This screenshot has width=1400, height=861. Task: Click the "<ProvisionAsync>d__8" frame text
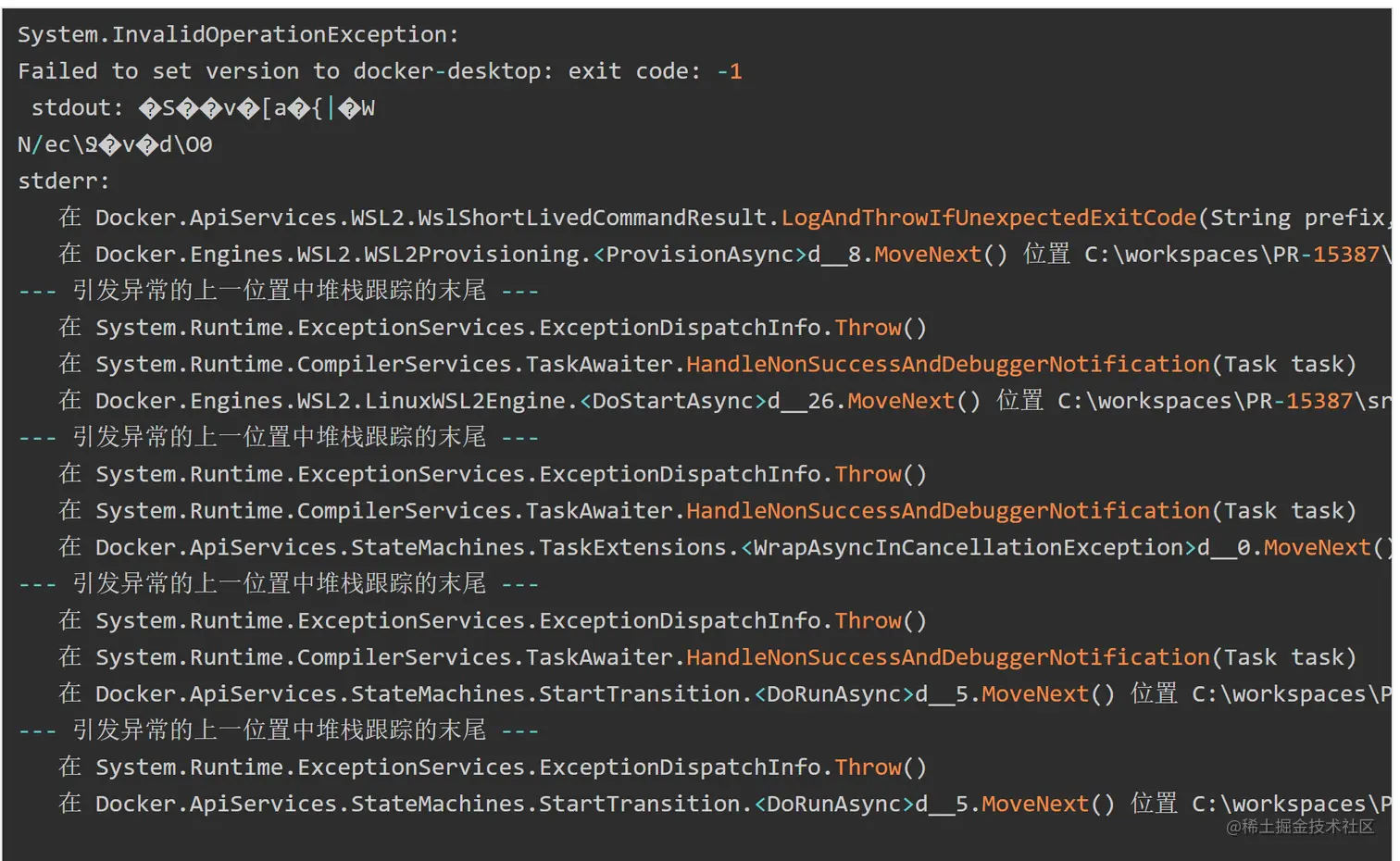(727, 254)
